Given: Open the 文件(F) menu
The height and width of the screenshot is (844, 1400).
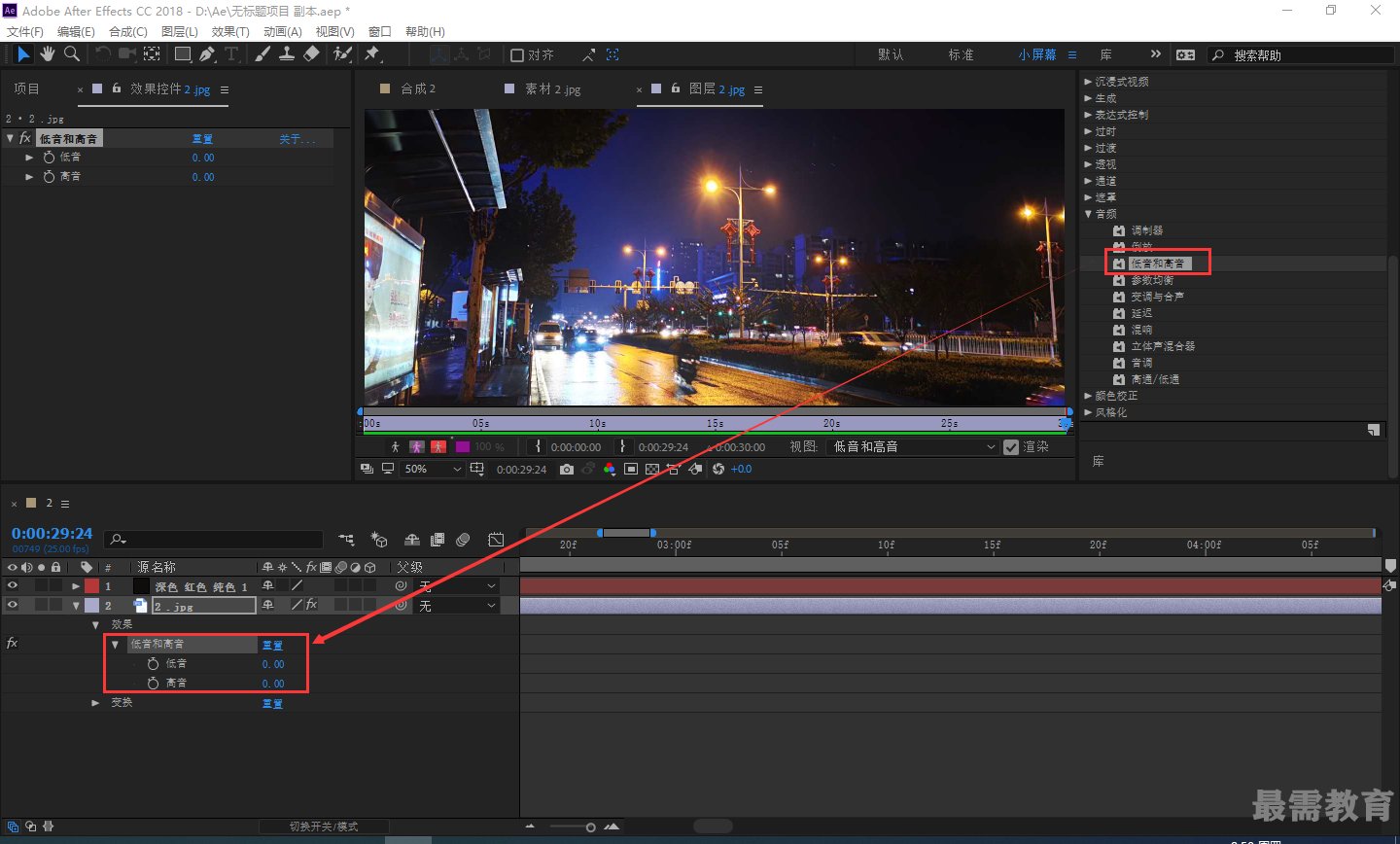Looking at the screenshot, I should point(25,32).
